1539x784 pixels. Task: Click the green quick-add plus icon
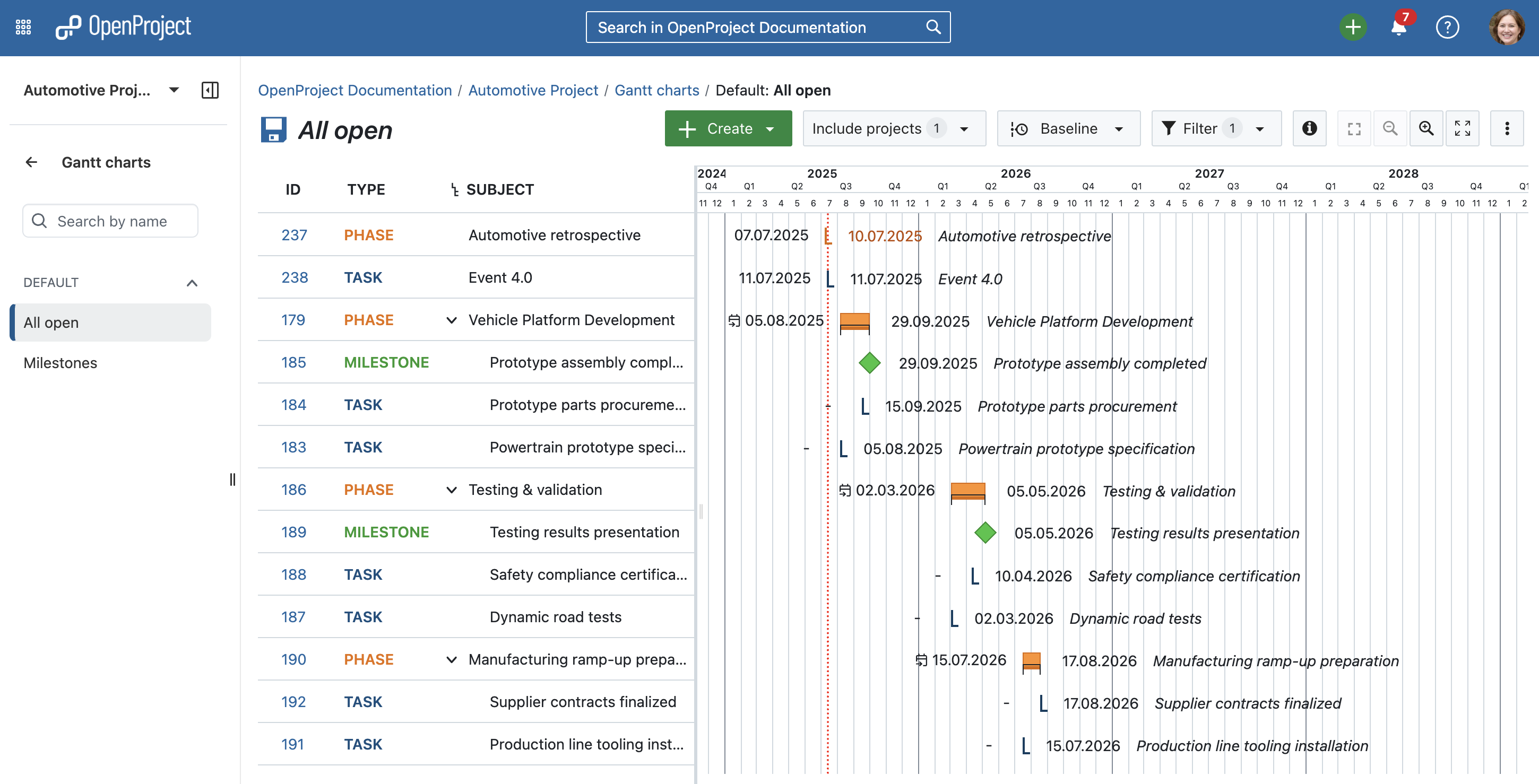[x=1352, y=28]
